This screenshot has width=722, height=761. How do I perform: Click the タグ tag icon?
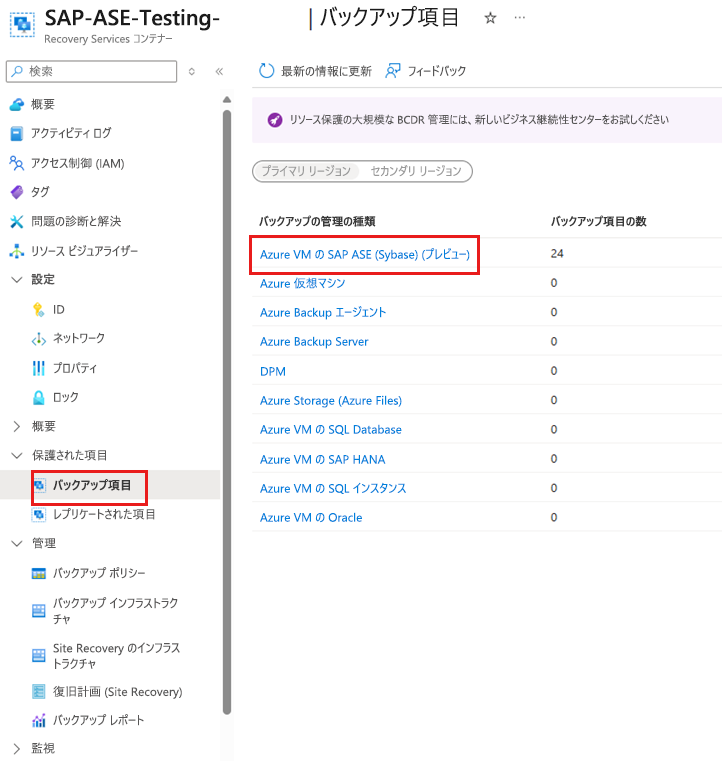coord(16,192)
